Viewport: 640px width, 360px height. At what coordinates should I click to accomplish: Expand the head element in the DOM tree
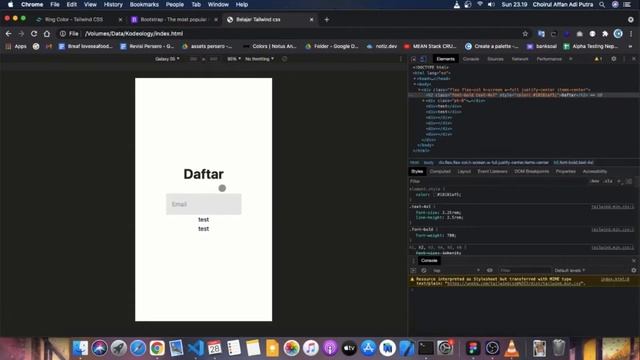pos(415,78)
